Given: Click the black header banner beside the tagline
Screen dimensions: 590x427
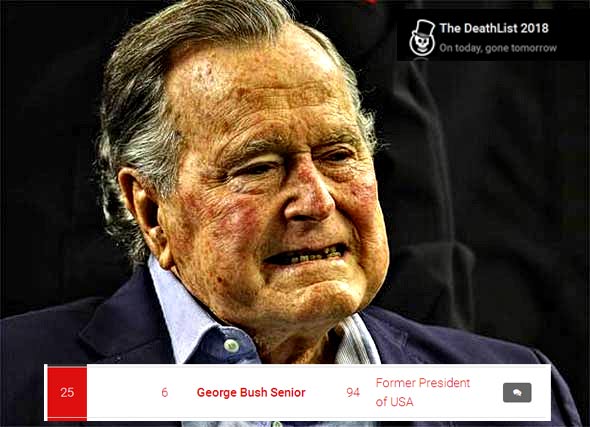Looking at the screenshot, I should [x=570, y=38].
